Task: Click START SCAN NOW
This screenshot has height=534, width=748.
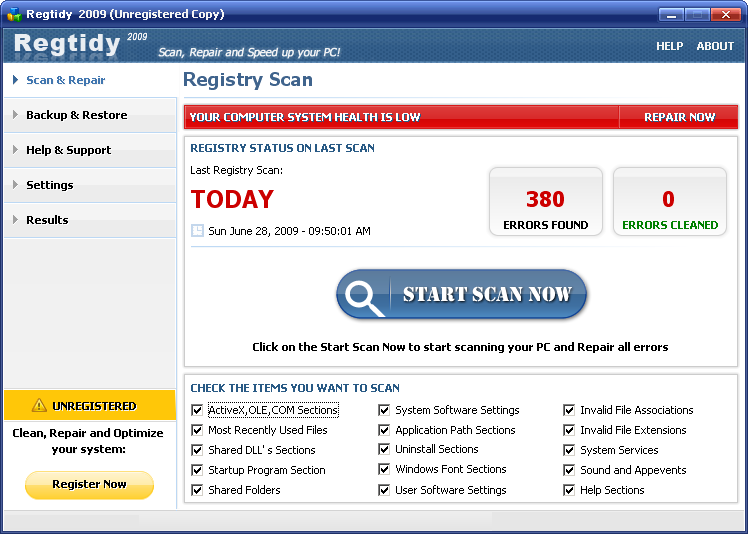Action: click(x=461, y=294)
